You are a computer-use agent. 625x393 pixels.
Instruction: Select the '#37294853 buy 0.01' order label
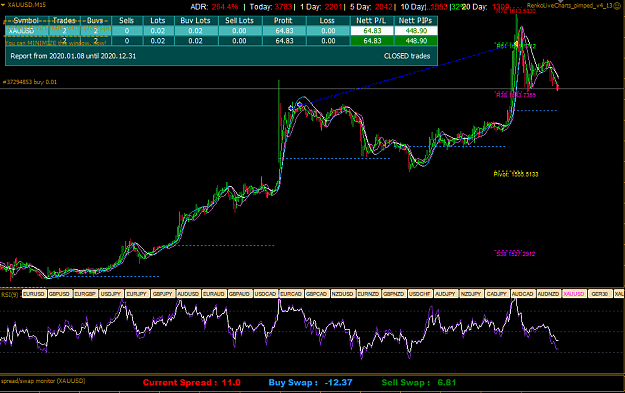coord(30,82)
